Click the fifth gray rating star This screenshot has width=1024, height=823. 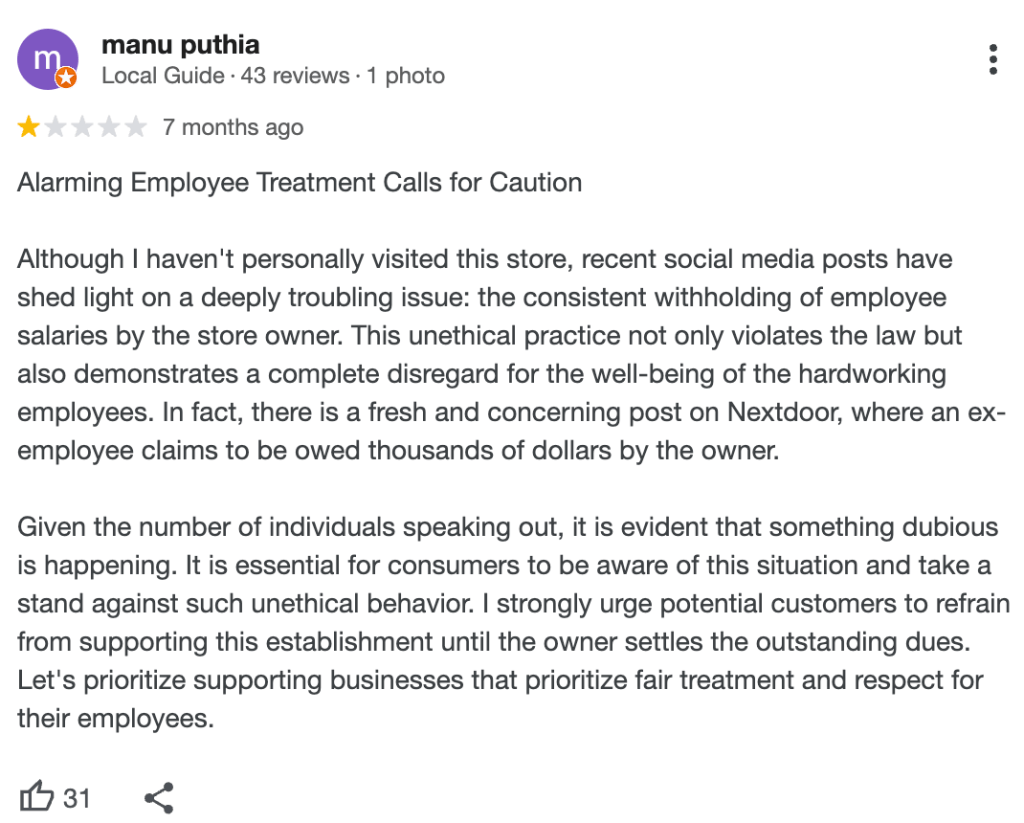click(x=135, y=127)
